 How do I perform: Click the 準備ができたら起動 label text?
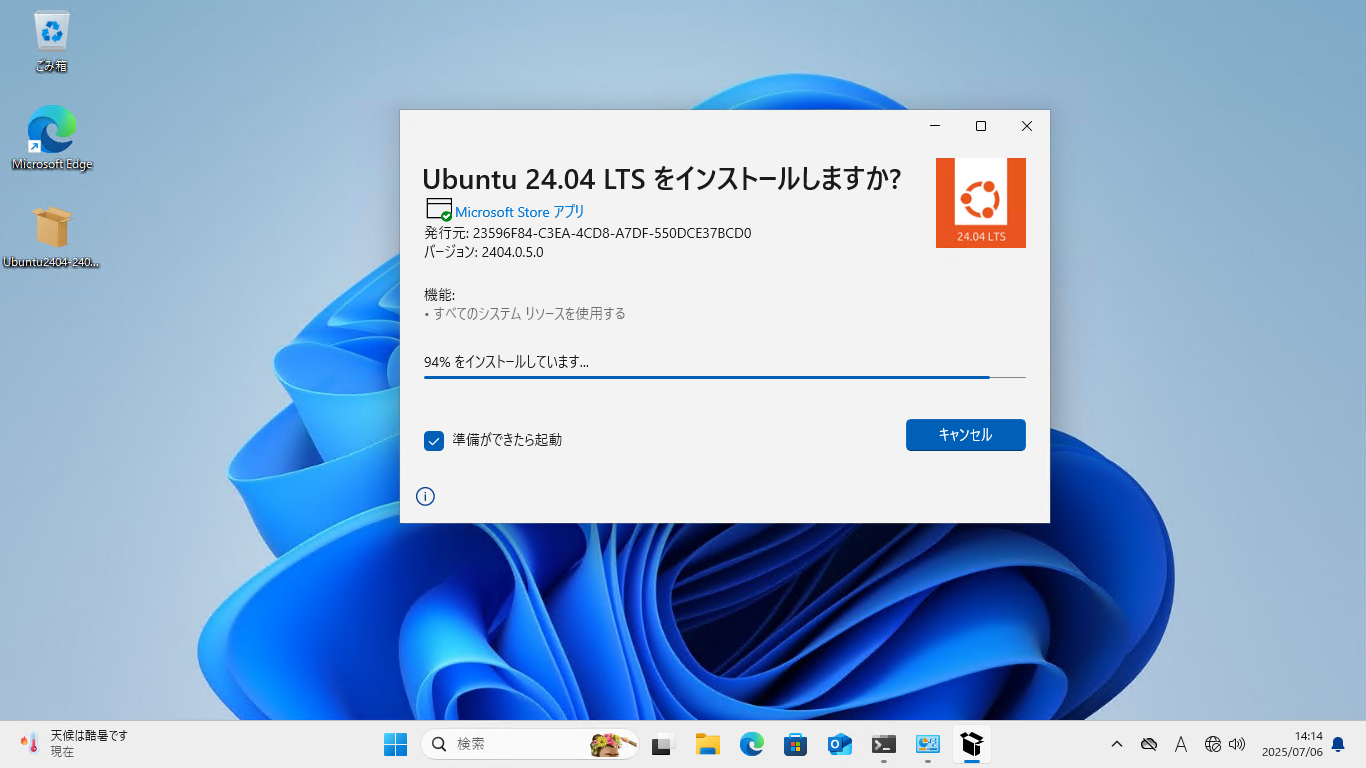(507, 440)
